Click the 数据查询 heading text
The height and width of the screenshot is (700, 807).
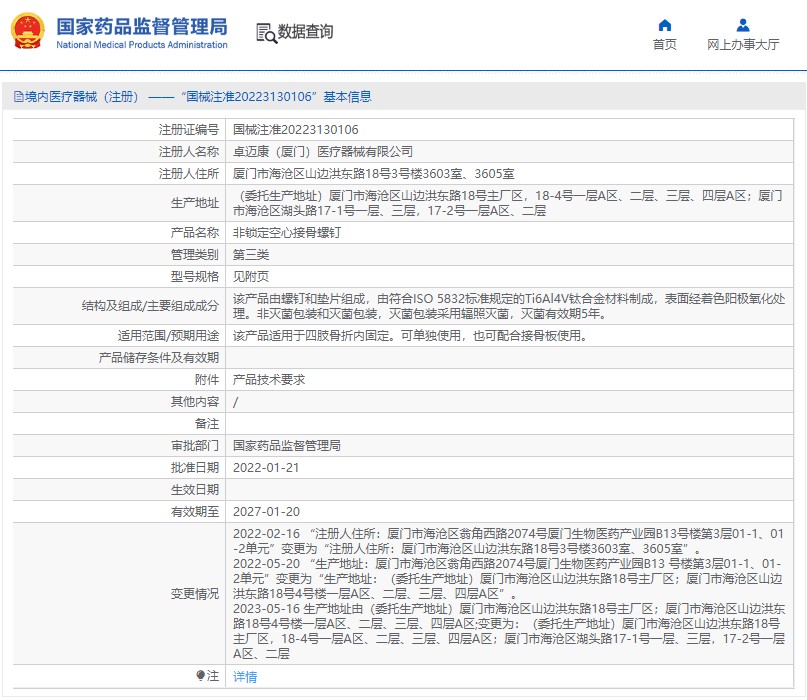pos(306,32)
